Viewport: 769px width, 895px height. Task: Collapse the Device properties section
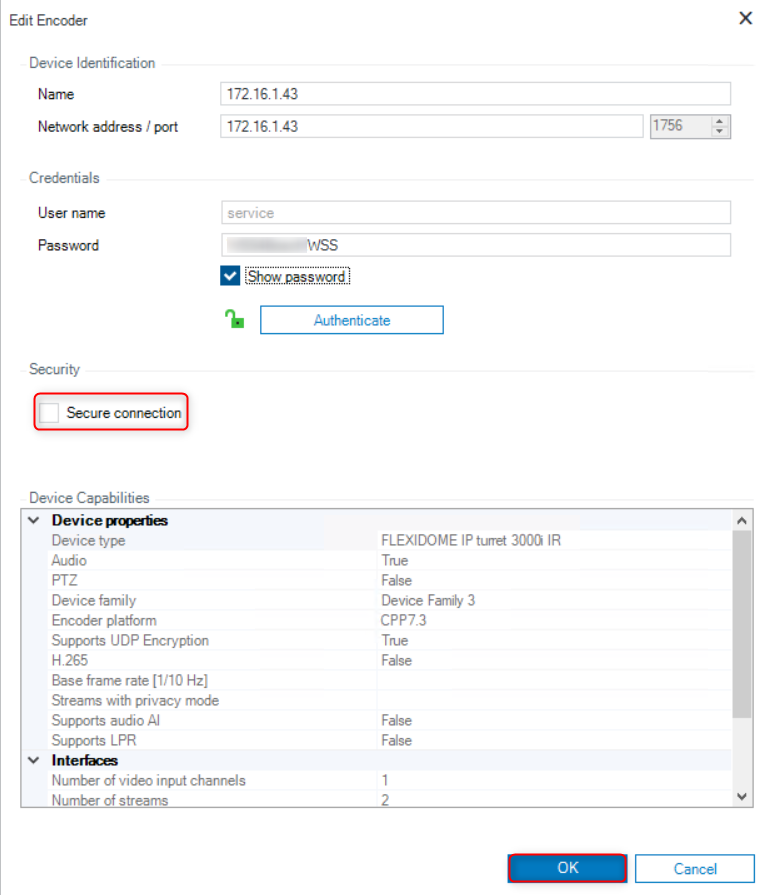(x=35, y=521)
